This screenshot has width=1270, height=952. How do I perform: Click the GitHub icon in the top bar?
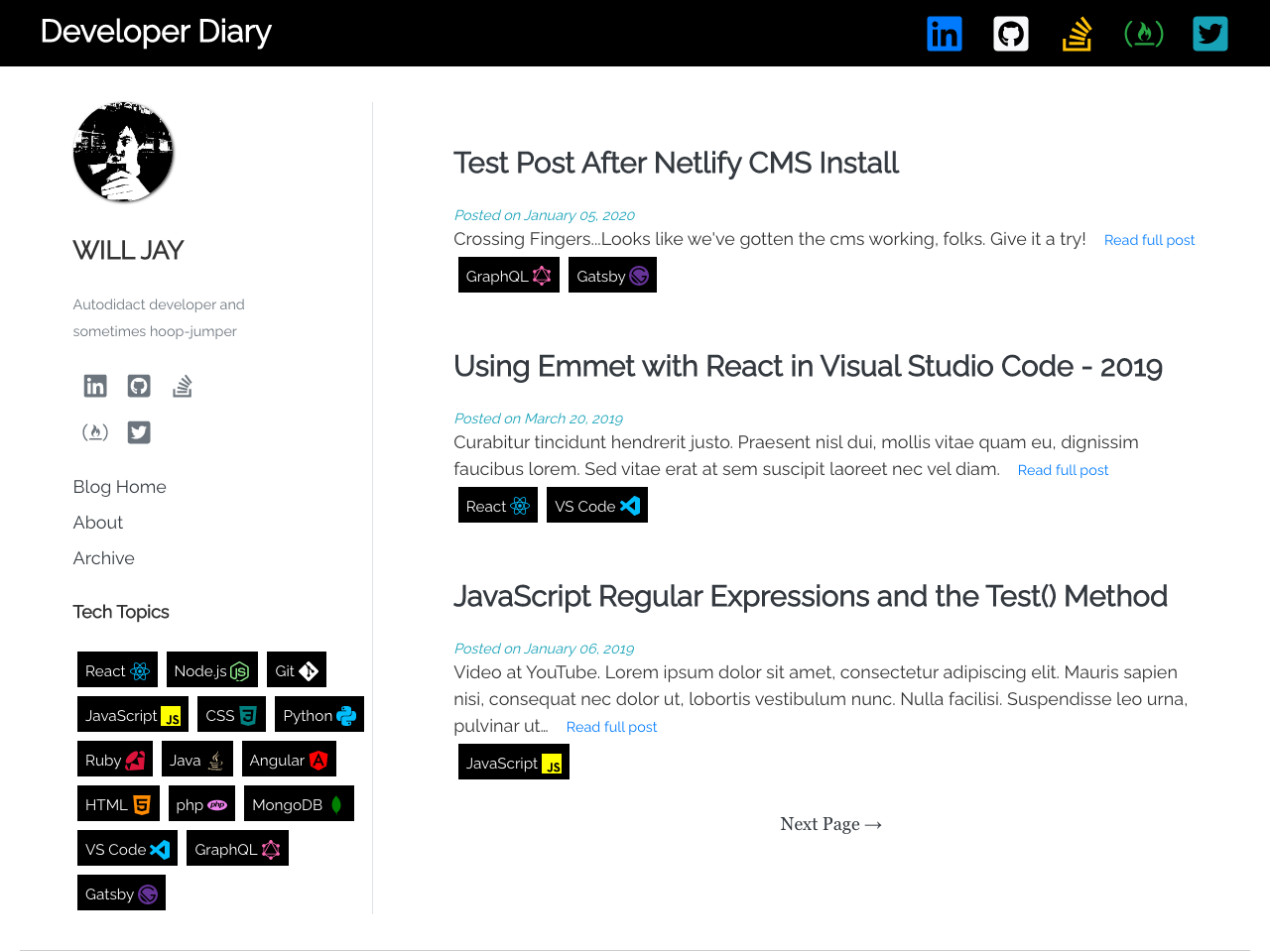[x=1010, y=33]
